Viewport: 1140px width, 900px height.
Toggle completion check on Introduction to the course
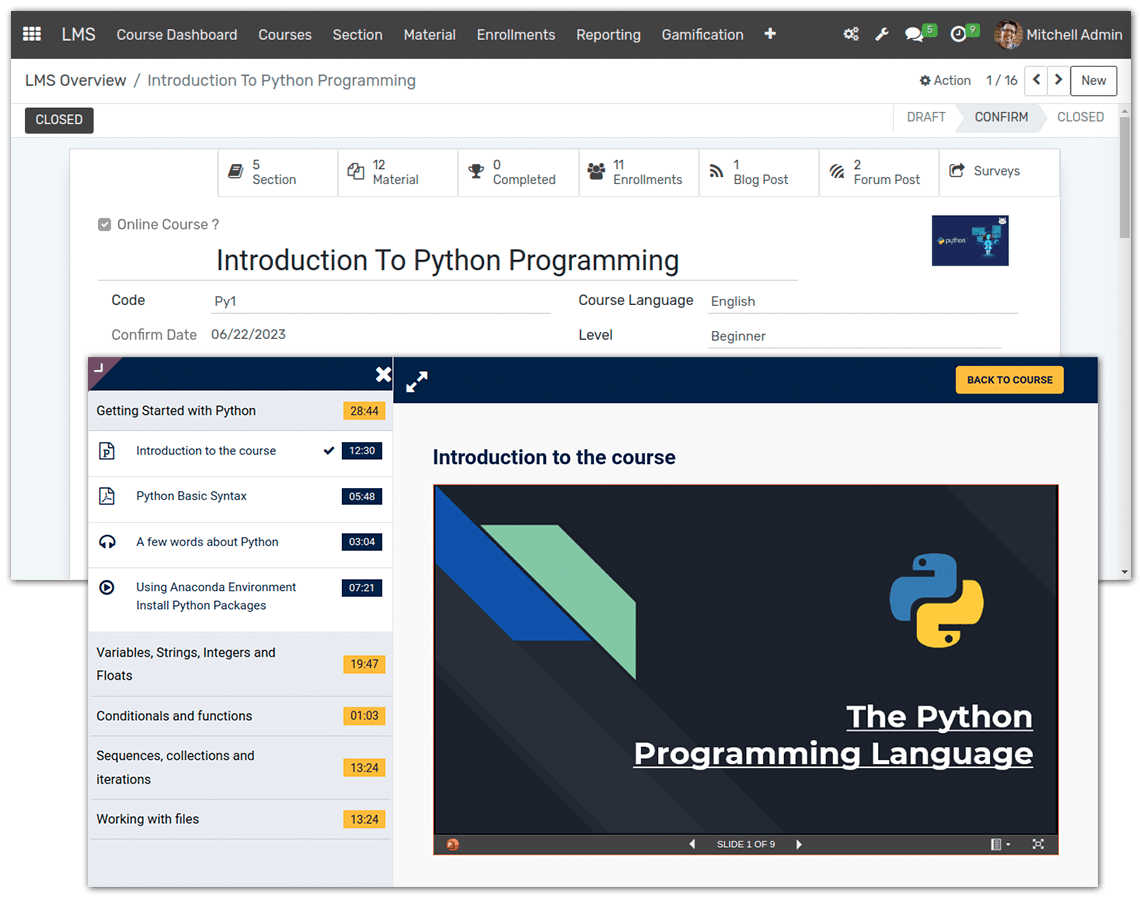tap(328, 451)
